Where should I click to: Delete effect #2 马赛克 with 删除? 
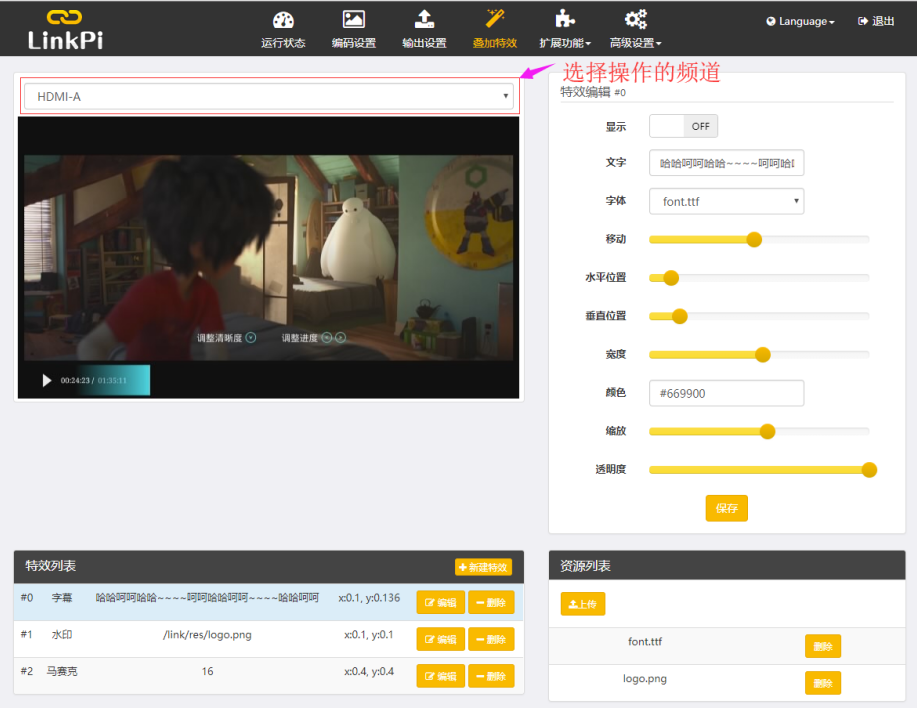(491, 676)
